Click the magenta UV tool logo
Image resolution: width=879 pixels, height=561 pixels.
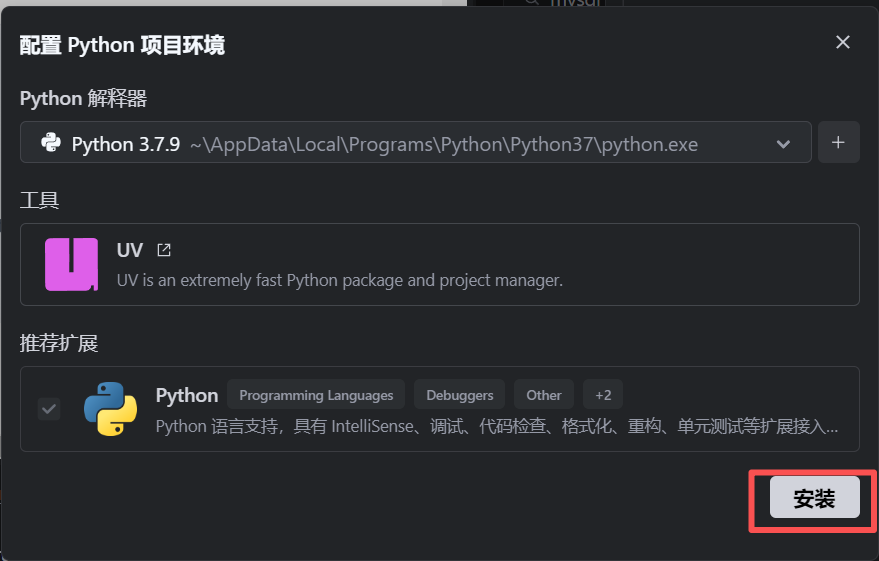pyautogui.click(x=72, y=265)
